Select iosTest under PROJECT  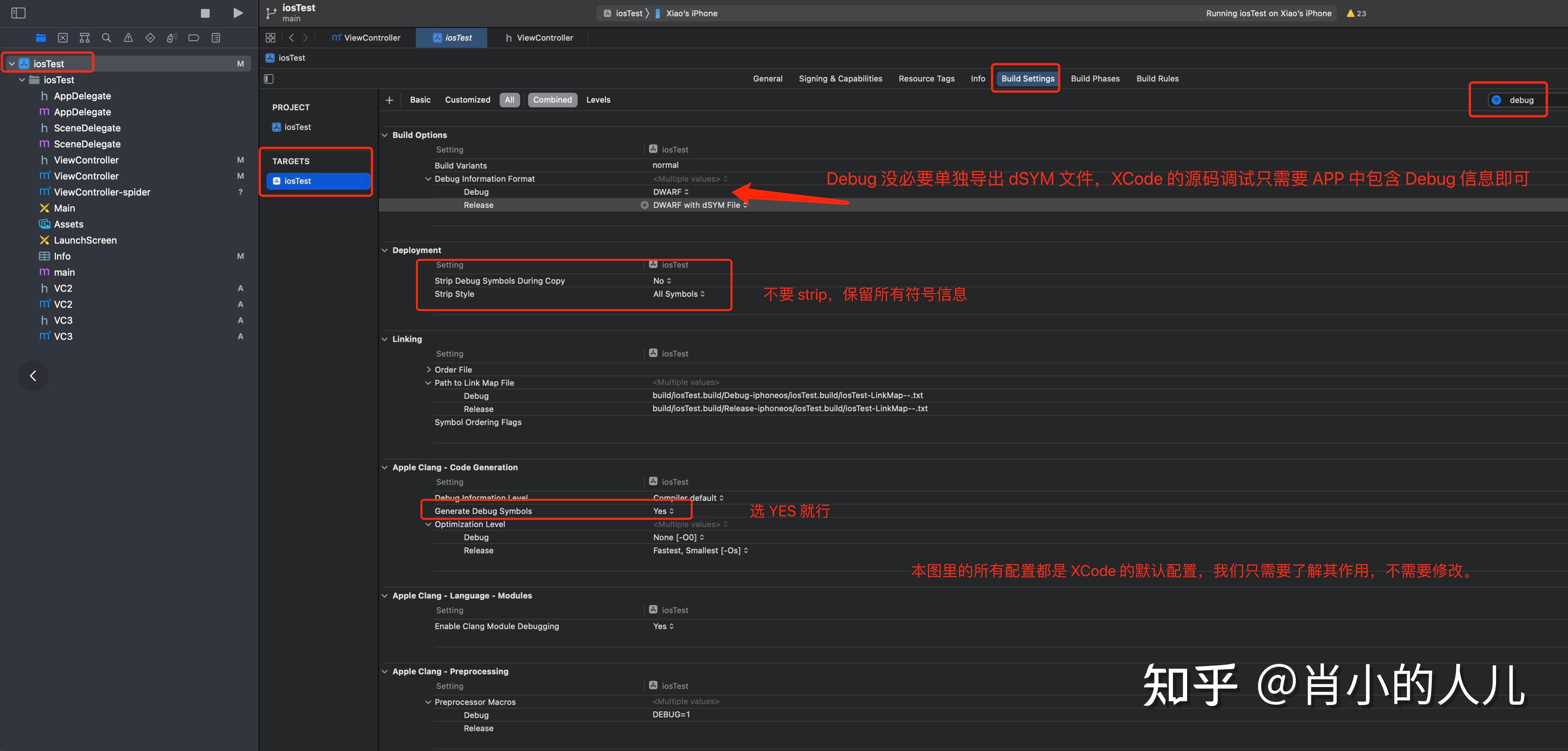click(297, 127)
